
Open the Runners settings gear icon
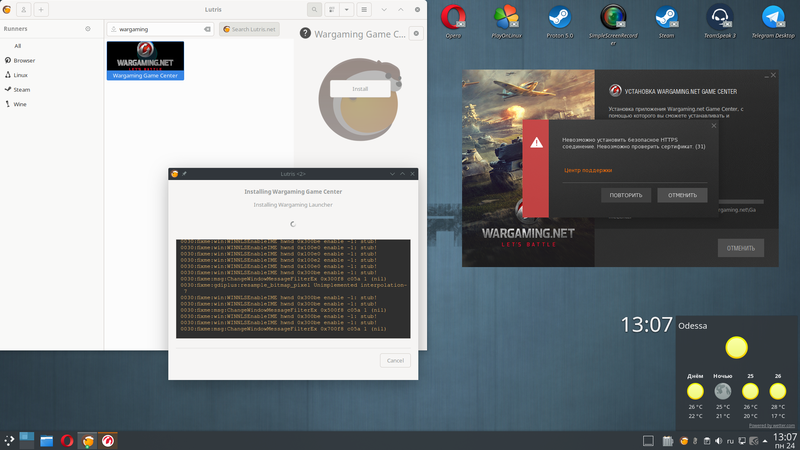click(x=88, y=29)
